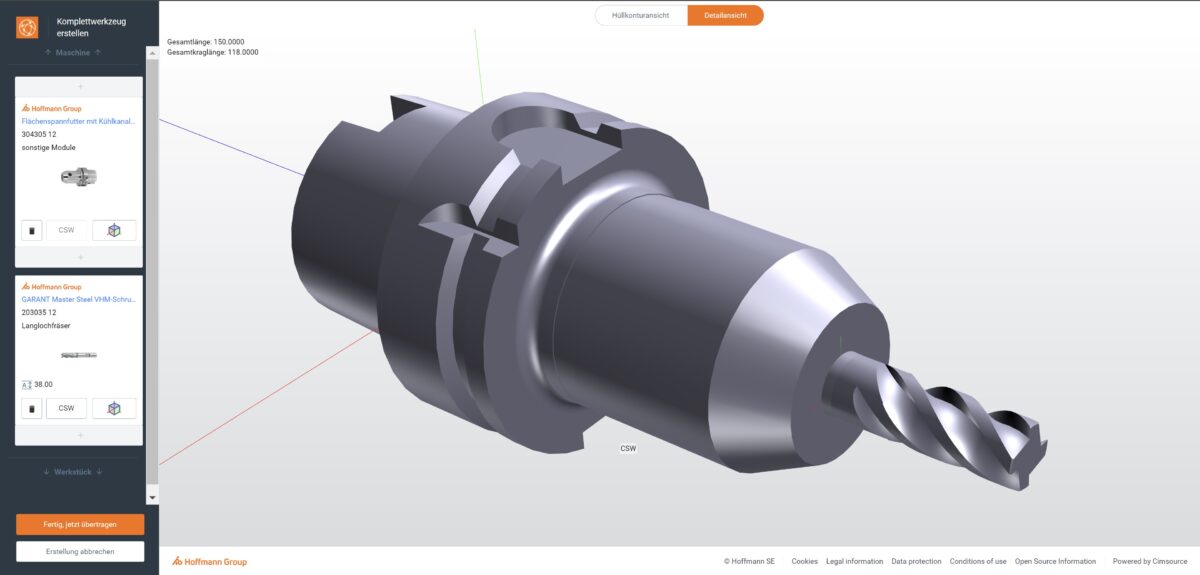This screenshot has width=1200, height=575.
Task: Click the length icon beside 38.00
Action: (x=26, y=384)
